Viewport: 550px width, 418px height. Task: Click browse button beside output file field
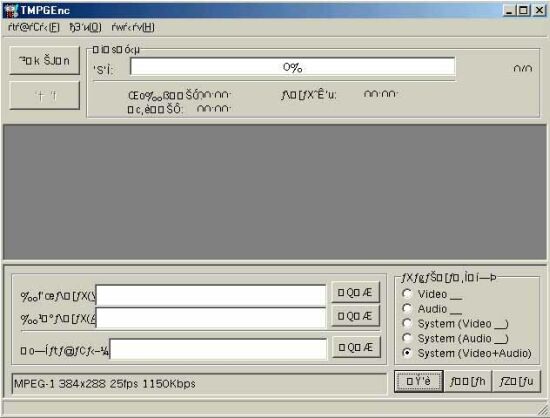[356, 347]
